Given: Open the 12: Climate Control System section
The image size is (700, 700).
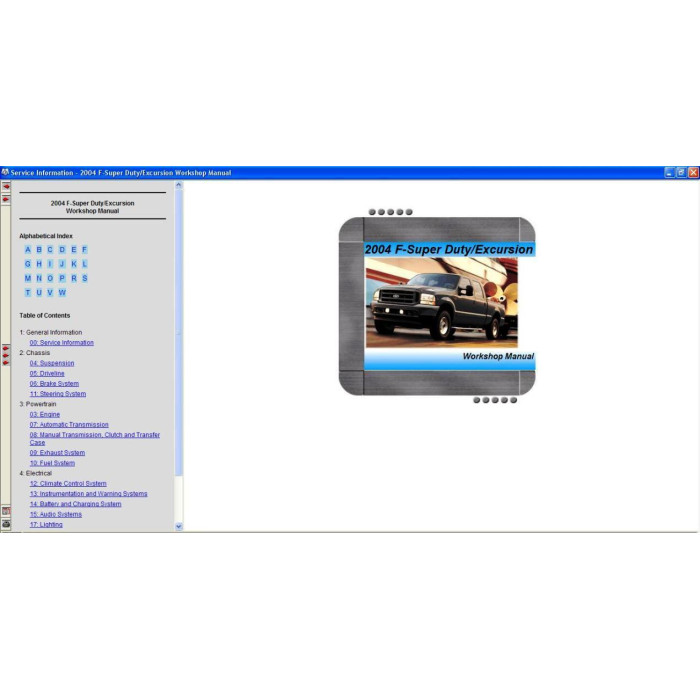Looking at the screenshot, I should (x=68, y=483).
